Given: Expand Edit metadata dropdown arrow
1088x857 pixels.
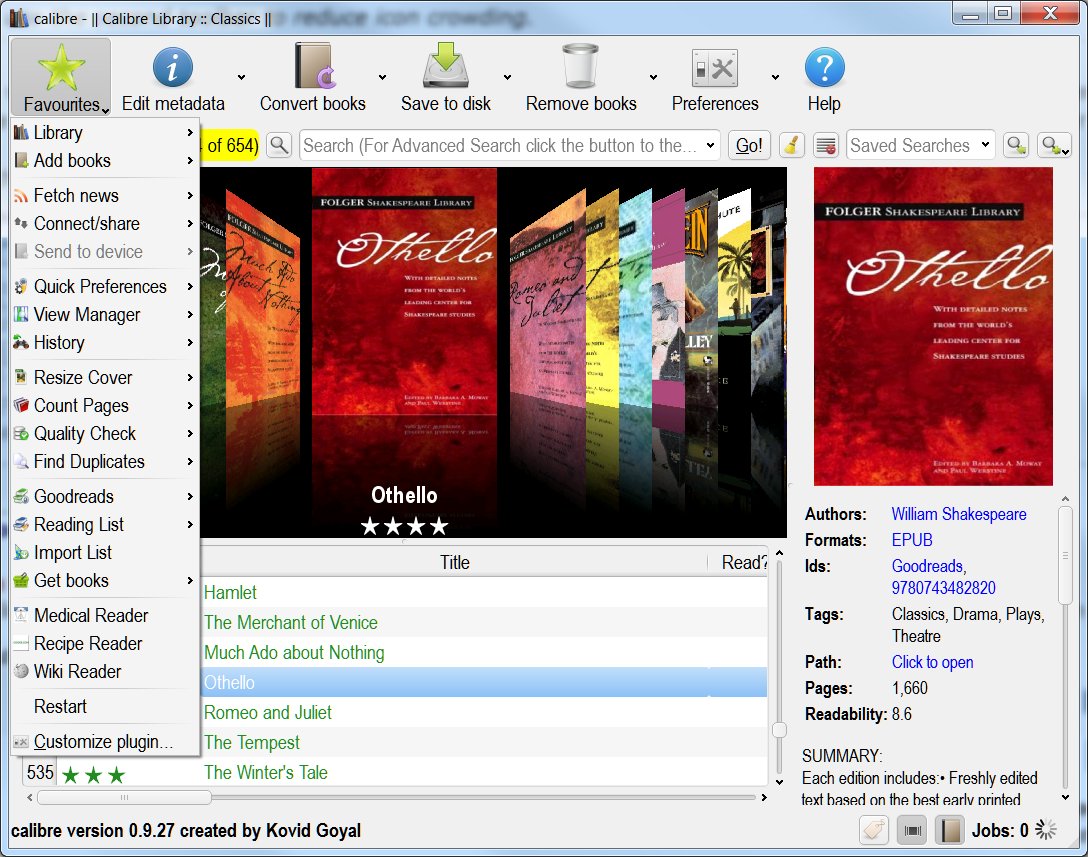Looking at the screenshot, I should 241,77.
